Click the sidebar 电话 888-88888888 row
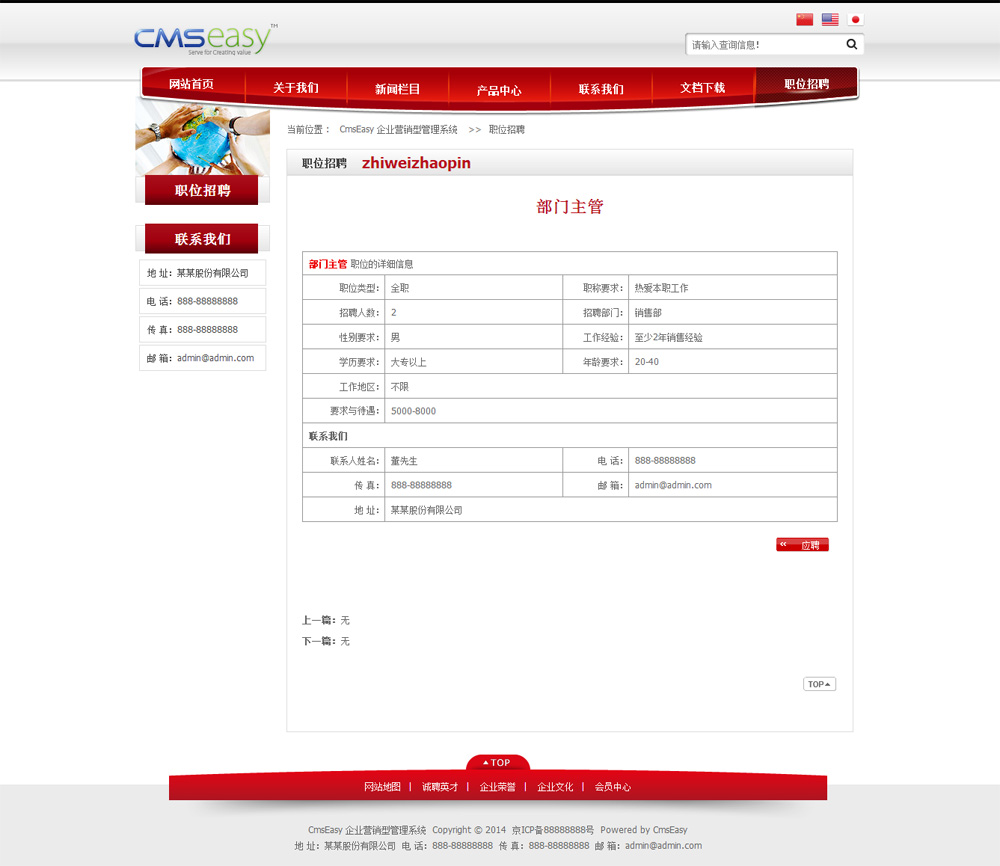This screenshot has height=866, width=1000. [x=202, y=301]
